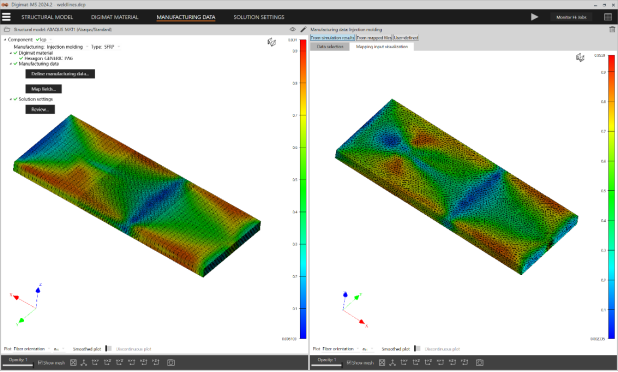The height and width of the screenshot is (372, 618).
Task: Click the pencil edit icon for structural model
Action: point(303,30)
